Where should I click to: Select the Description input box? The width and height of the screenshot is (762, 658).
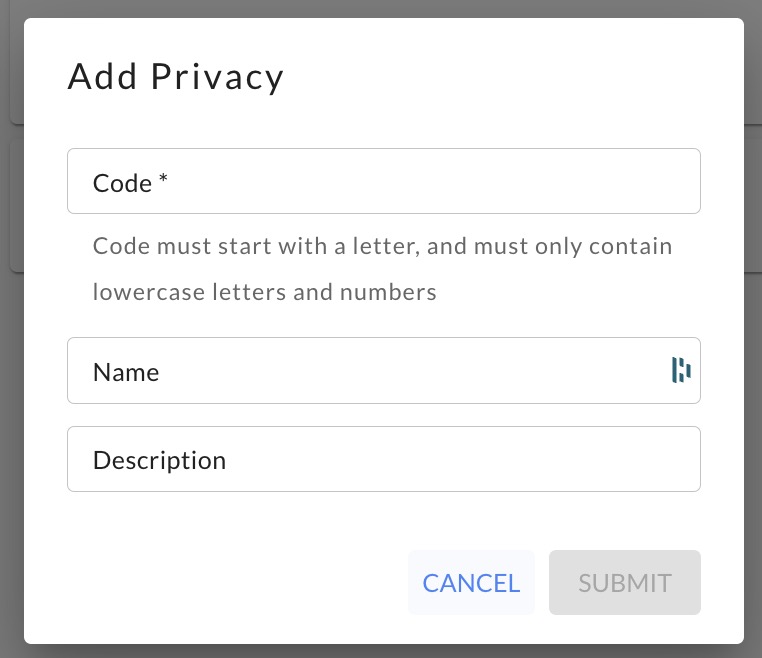pos(383,459)
